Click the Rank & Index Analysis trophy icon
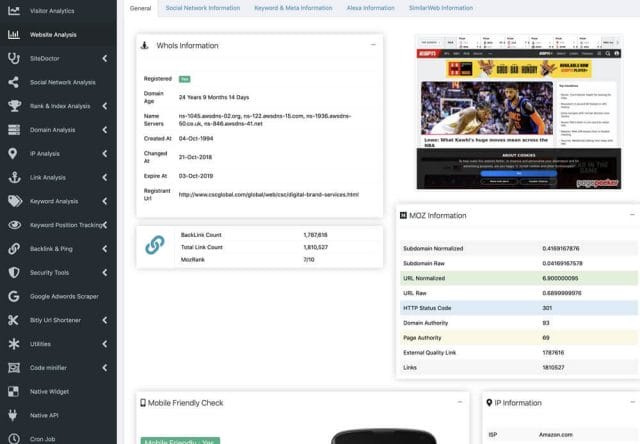 pos(13,106)
